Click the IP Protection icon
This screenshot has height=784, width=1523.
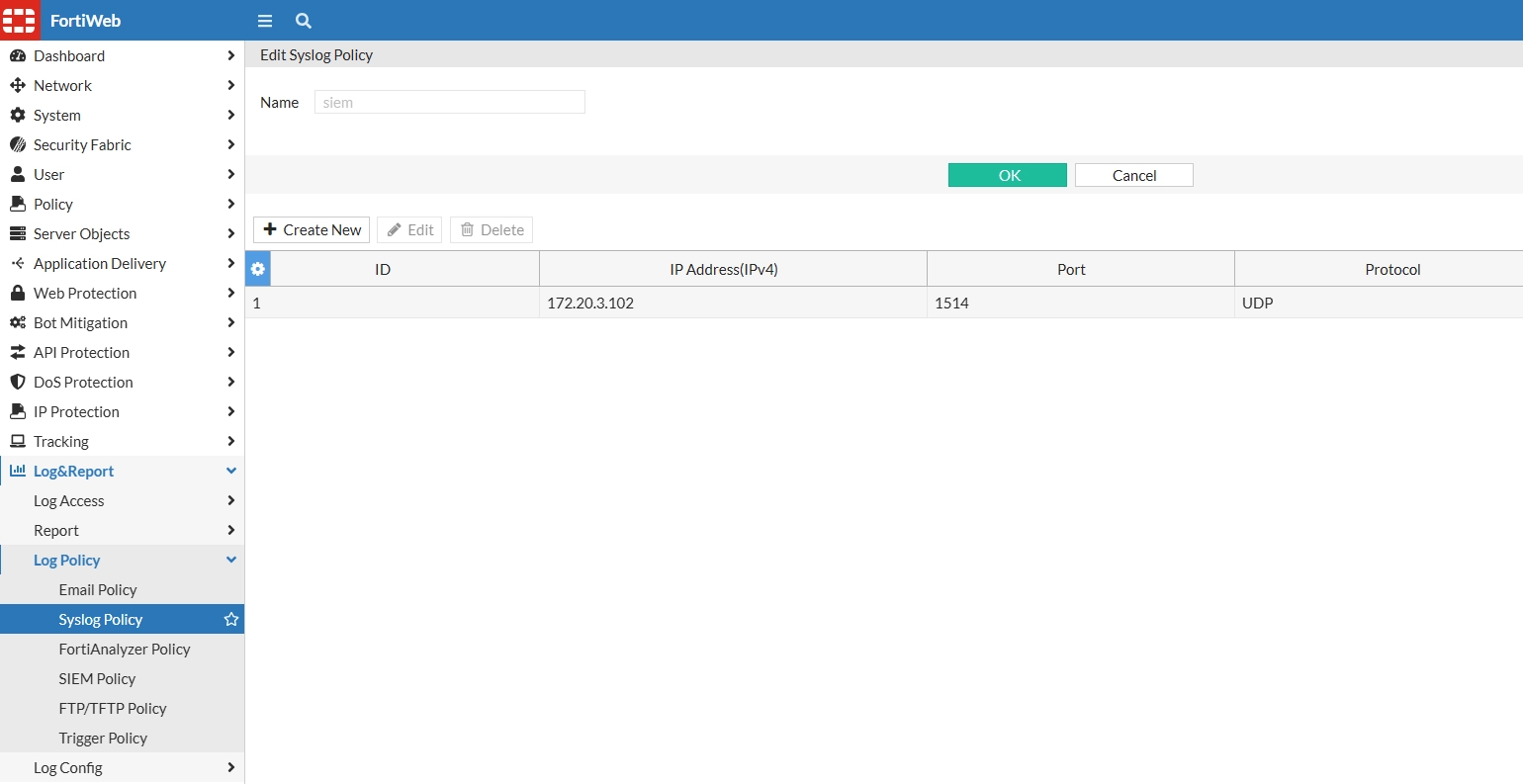18,412
